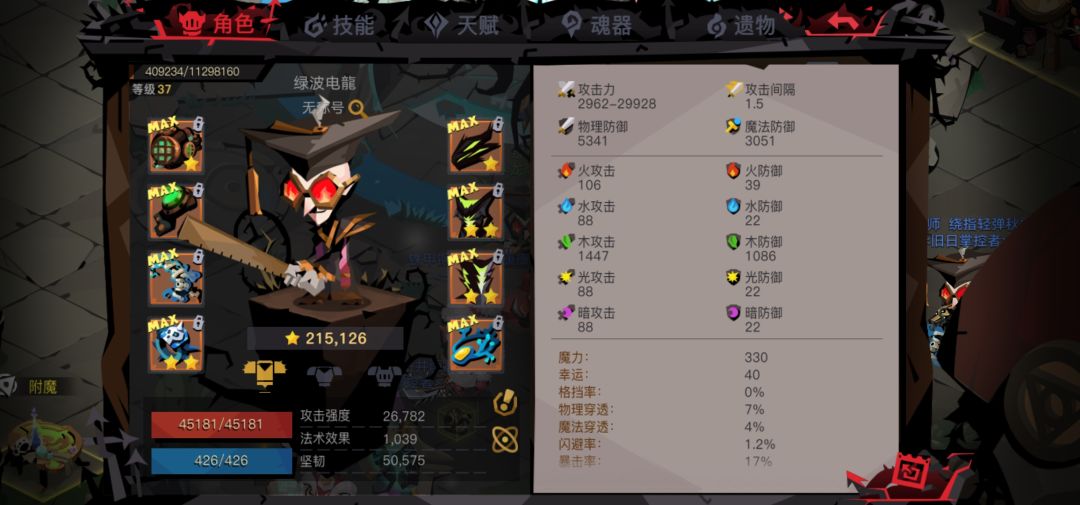Switch to the second gray armor loadout
This screenshot has width=1080, height=505.
coord(324,375)
